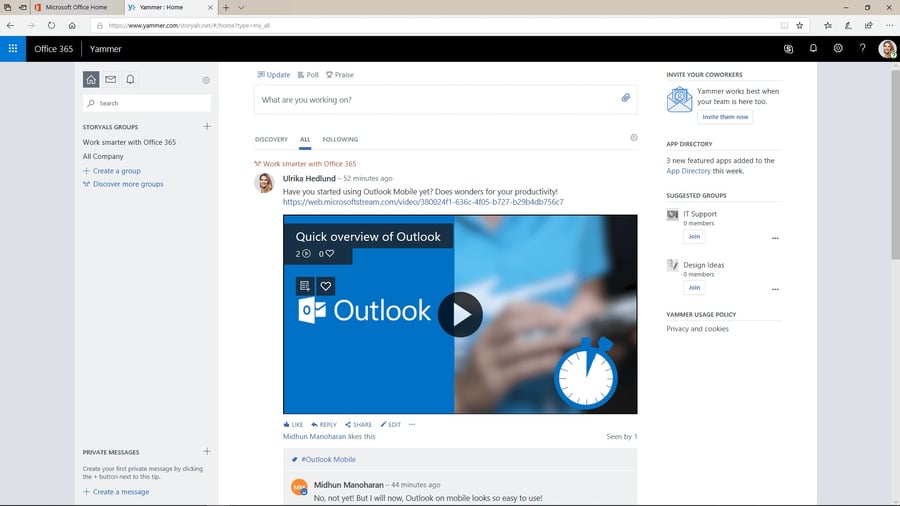Screen dimensions: 900x506
Task: Add video to watchlist icon
Action: coord(305,286)
